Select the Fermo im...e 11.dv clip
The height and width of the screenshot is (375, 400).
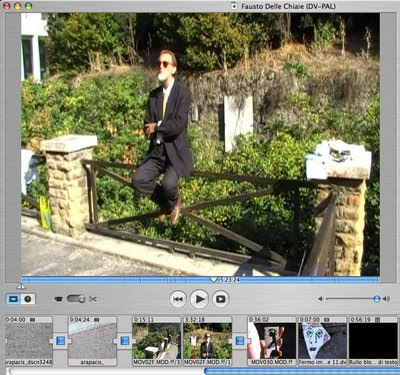(322, 341)
